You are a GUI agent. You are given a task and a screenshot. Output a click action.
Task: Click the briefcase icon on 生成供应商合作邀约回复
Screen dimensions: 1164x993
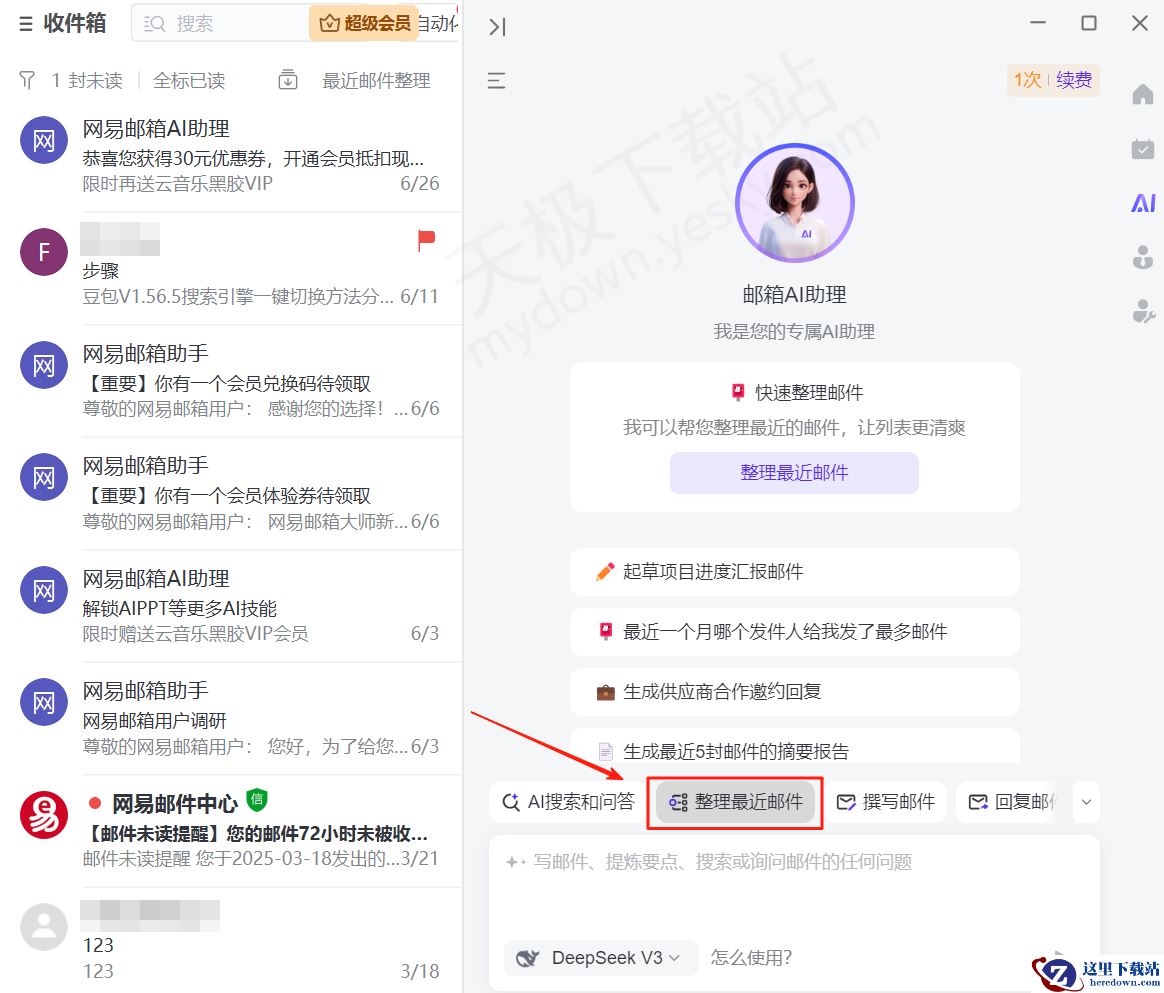coord(606,692)
